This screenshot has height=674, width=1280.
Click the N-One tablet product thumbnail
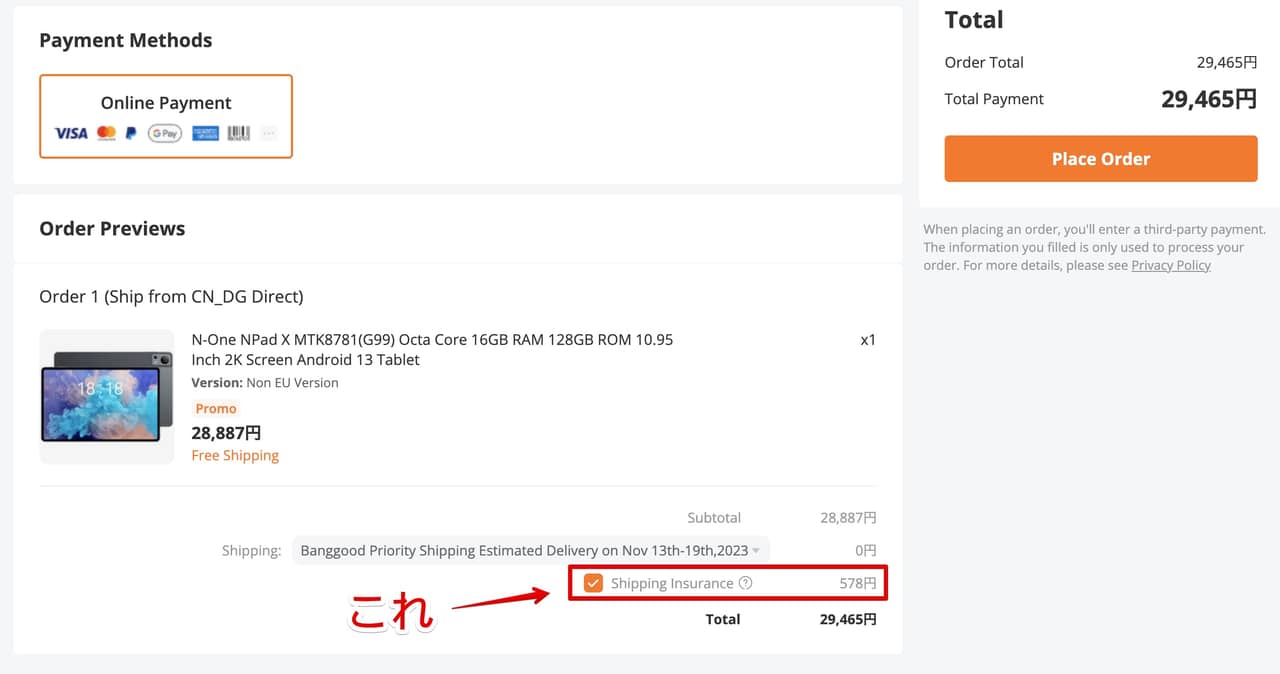tap(106, 396)
